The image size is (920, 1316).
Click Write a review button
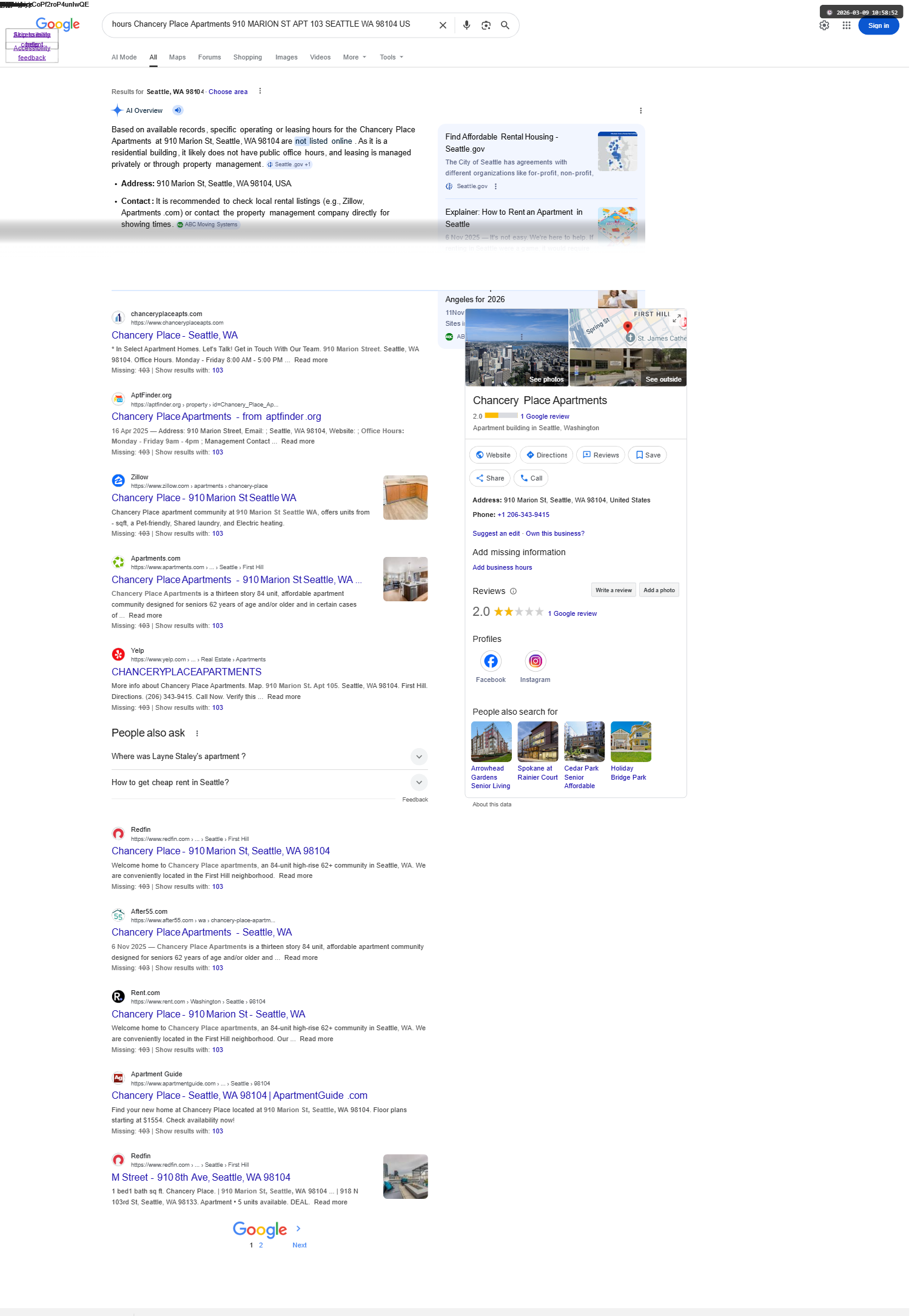(613, 590)
